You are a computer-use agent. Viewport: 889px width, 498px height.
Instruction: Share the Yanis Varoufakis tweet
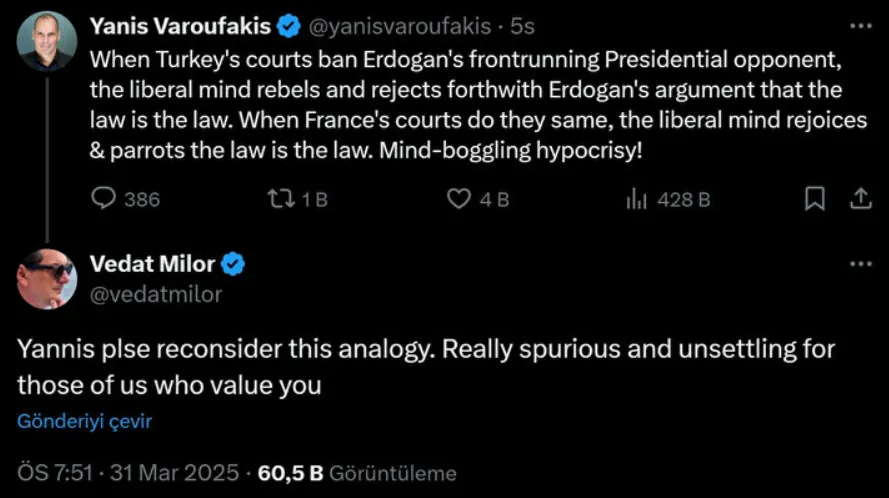tap(860, 199)
